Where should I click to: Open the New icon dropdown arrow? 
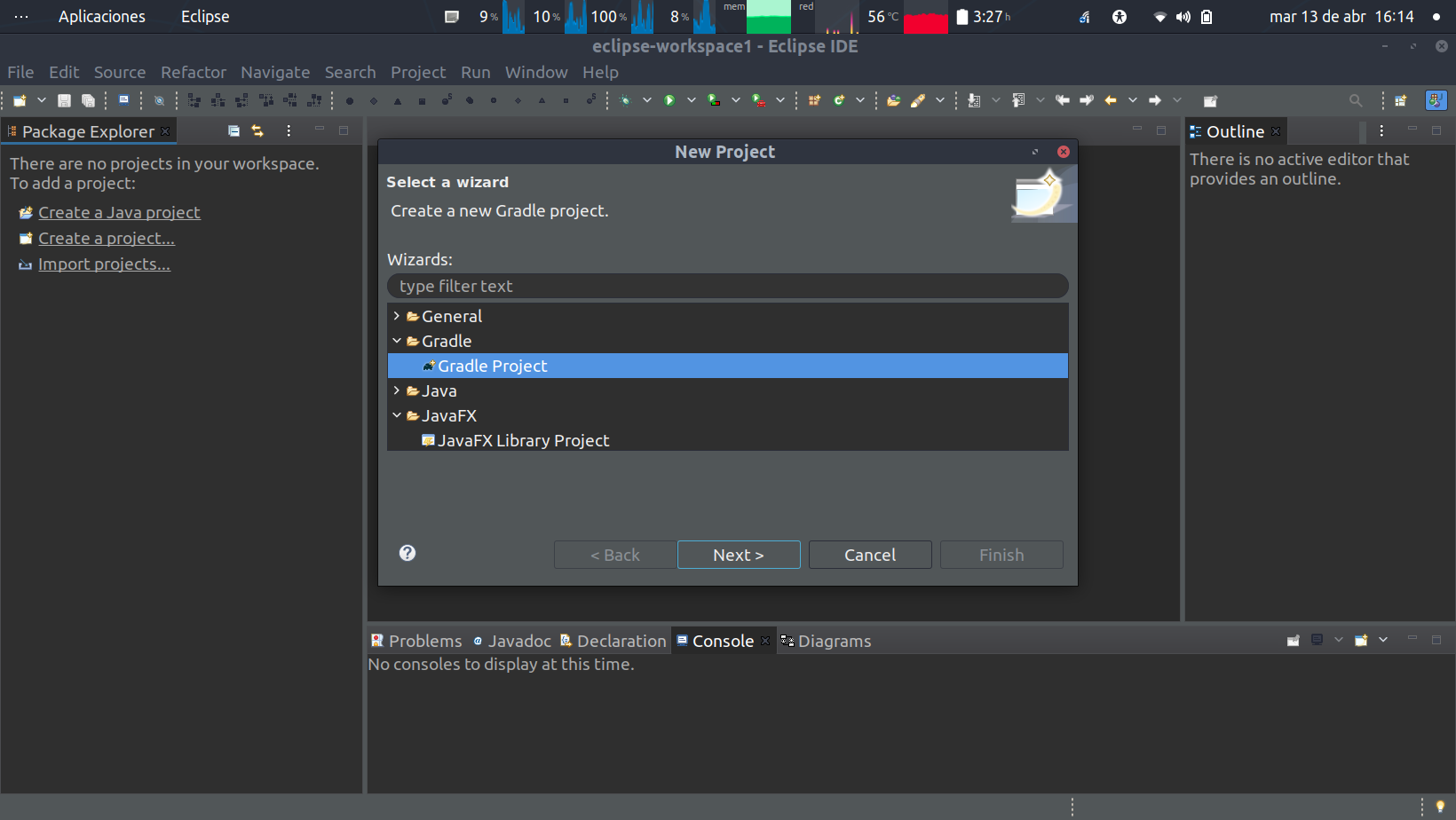[41, 100]
